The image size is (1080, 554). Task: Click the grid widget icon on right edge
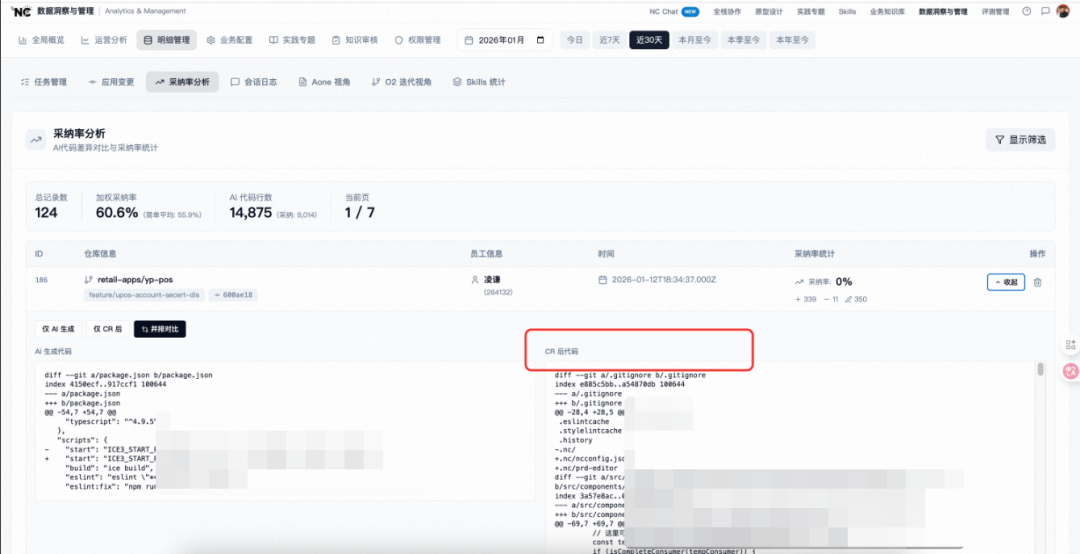[1070, 345]
